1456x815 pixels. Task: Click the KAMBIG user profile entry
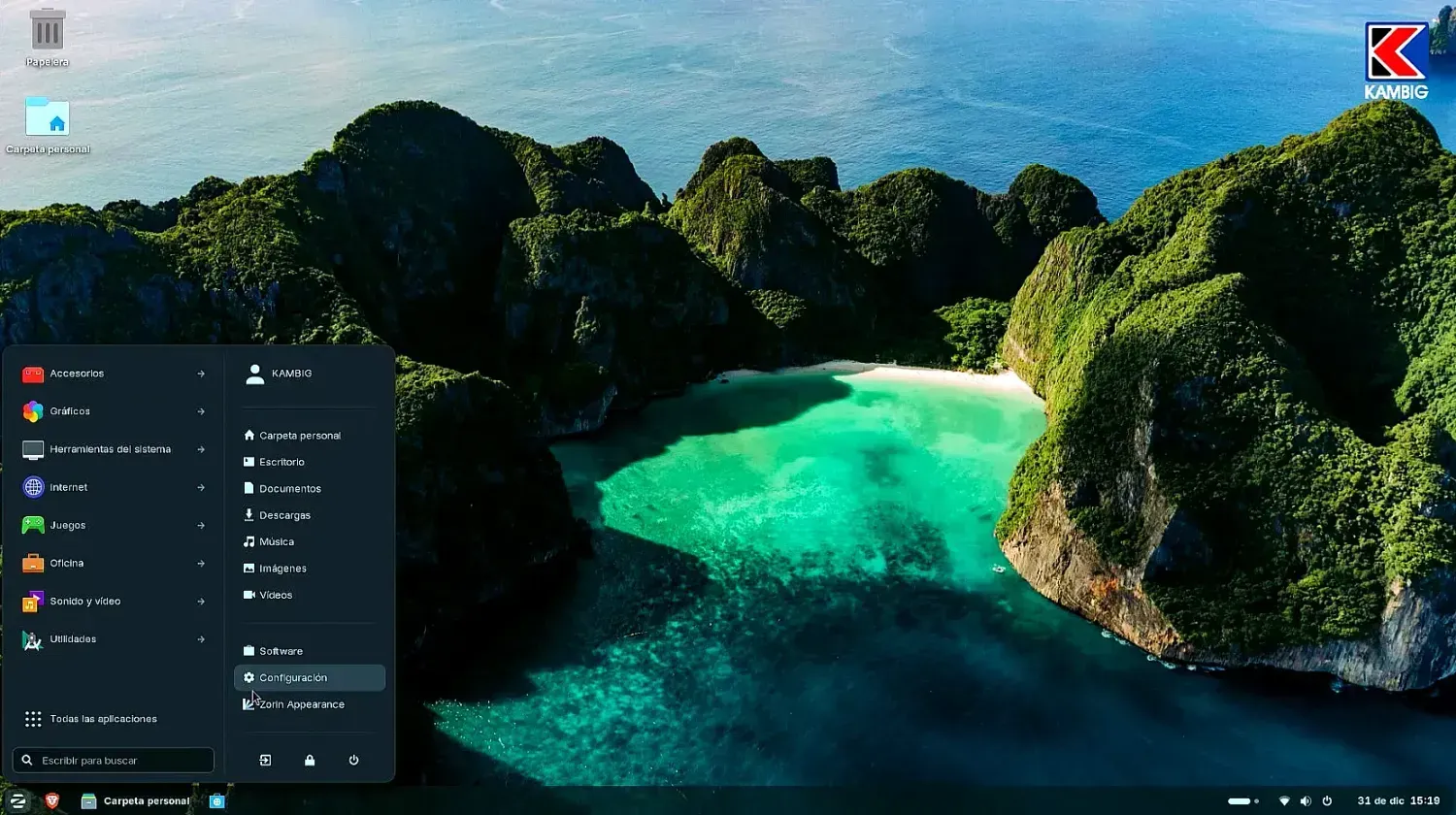tap(291, 374)
